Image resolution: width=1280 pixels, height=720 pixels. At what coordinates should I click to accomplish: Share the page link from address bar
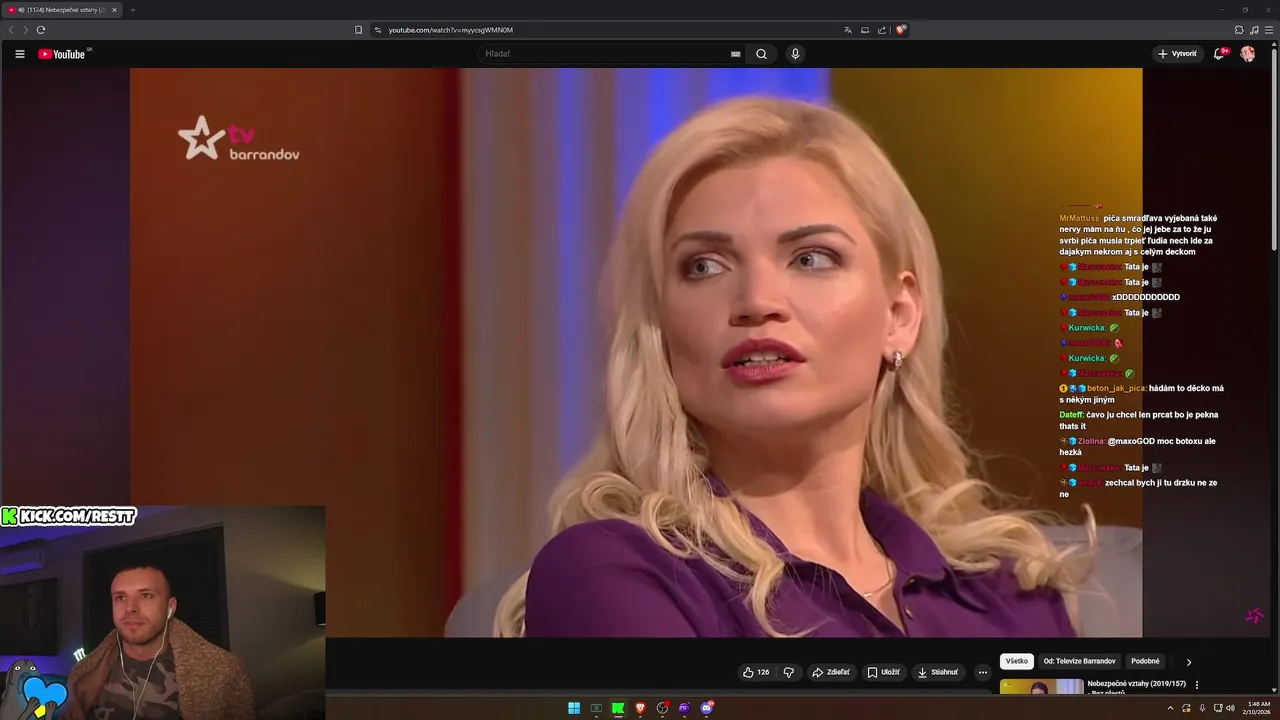pos(882,30)
